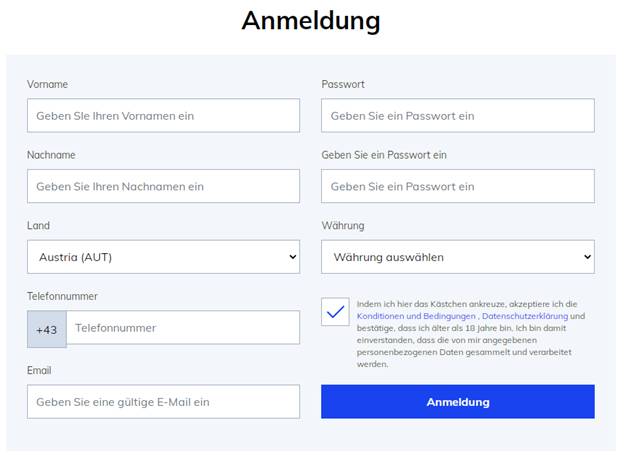Click the Vorname input field
The height and width of the screenshot is (457, 624).
click(x=164, y=115)
